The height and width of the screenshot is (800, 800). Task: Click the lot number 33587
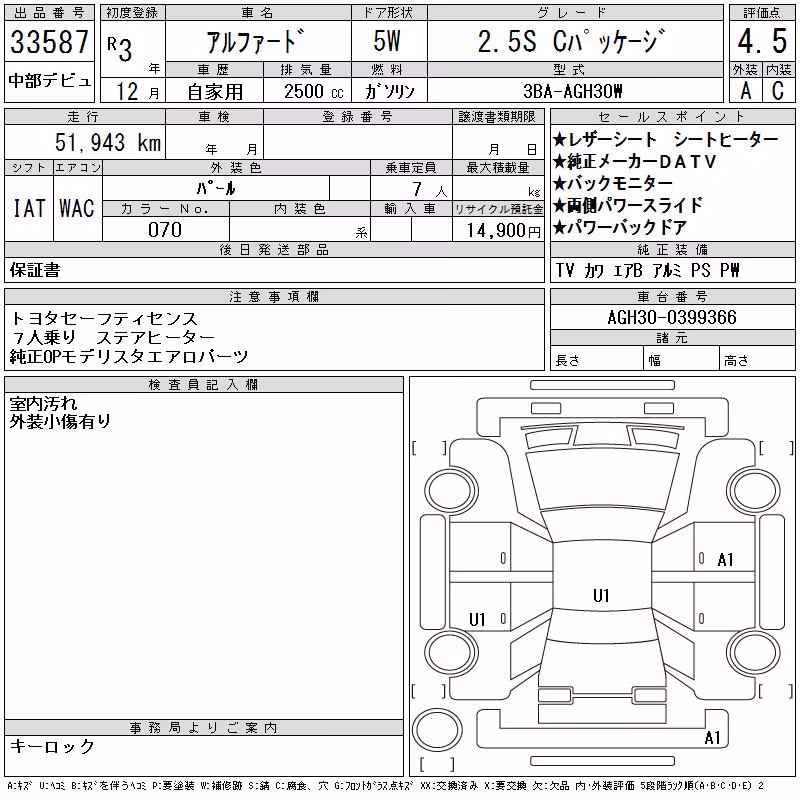tap(49, 42)
